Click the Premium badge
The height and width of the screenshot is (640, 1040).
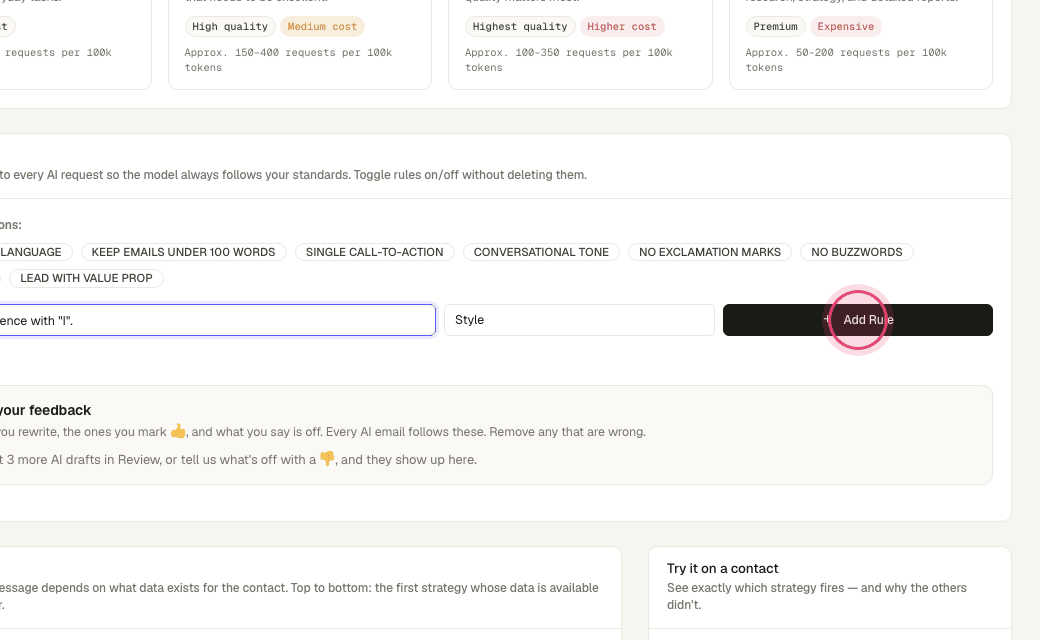coord(775,27)
